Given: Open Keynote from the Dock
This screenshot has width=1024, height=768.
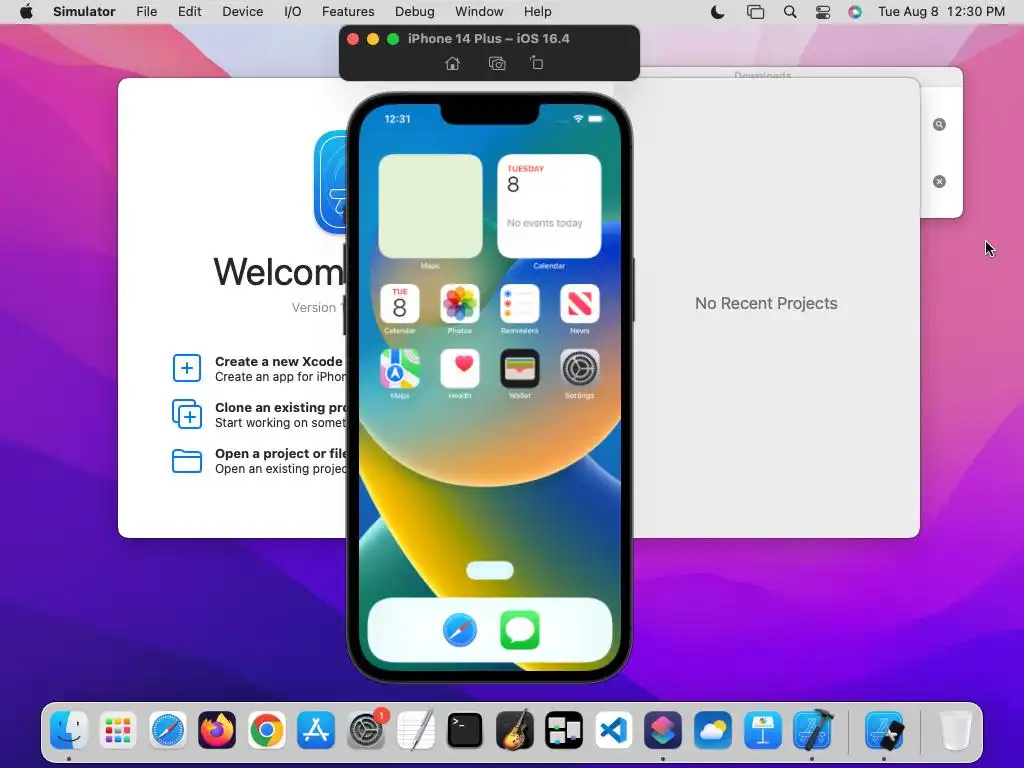Looking at the screenshot, I should [762, 729].
